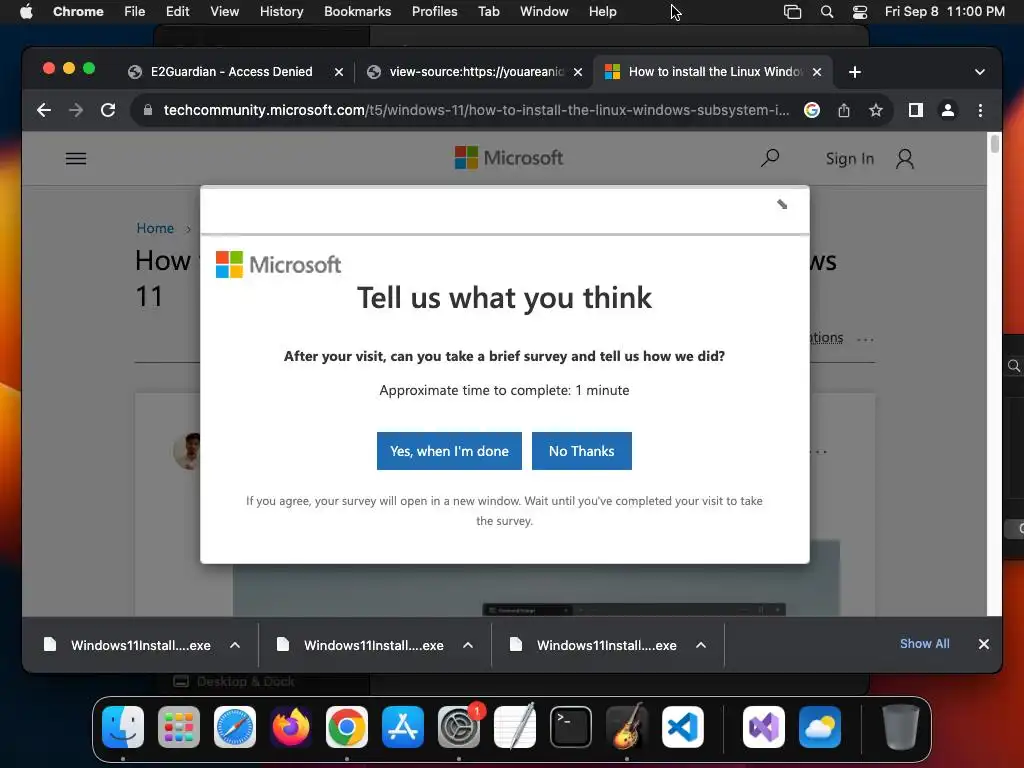Open Control Center in menu bar

tap(860, 12)
